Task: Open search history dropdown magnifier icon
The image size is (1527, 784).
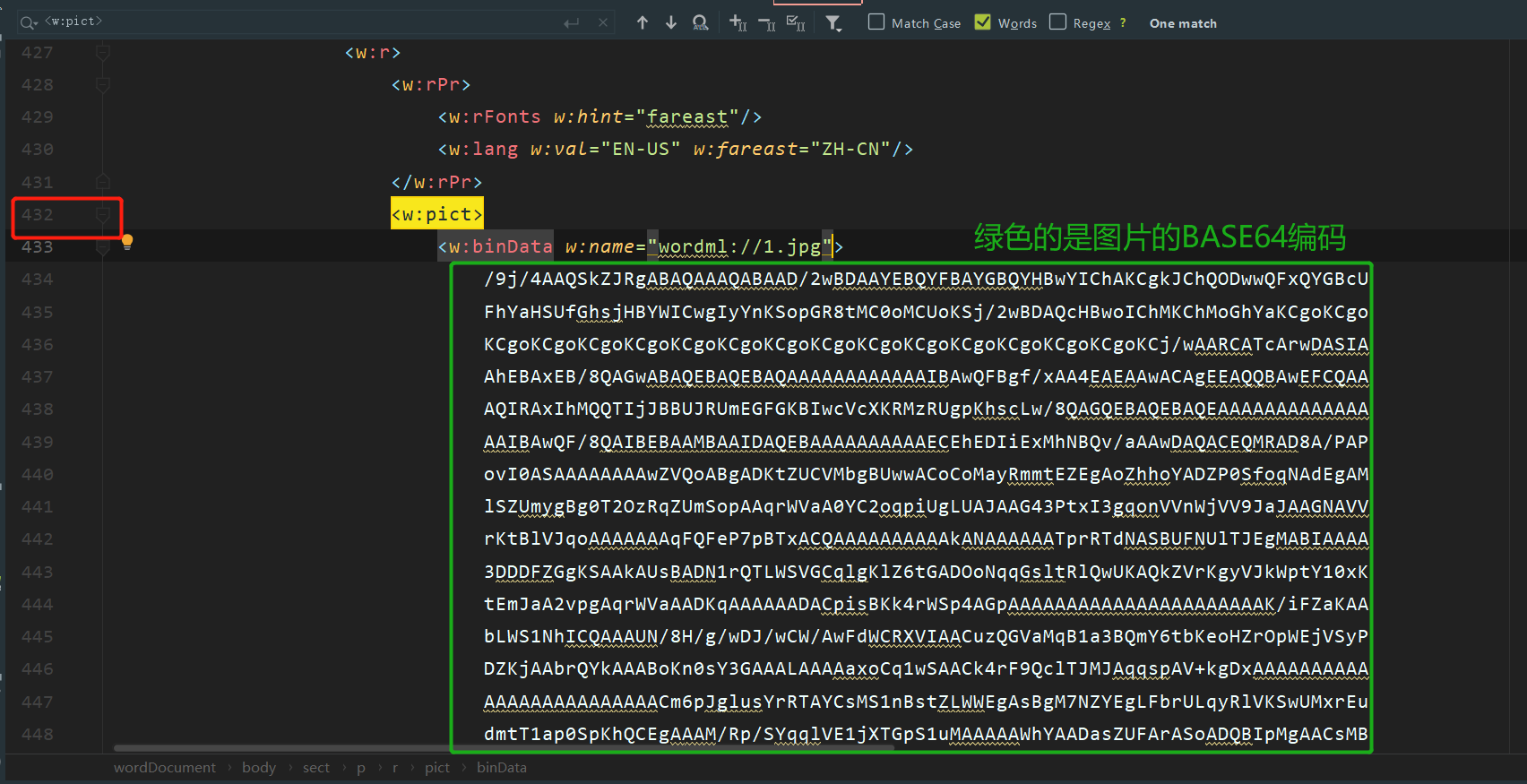Action: 29,22
